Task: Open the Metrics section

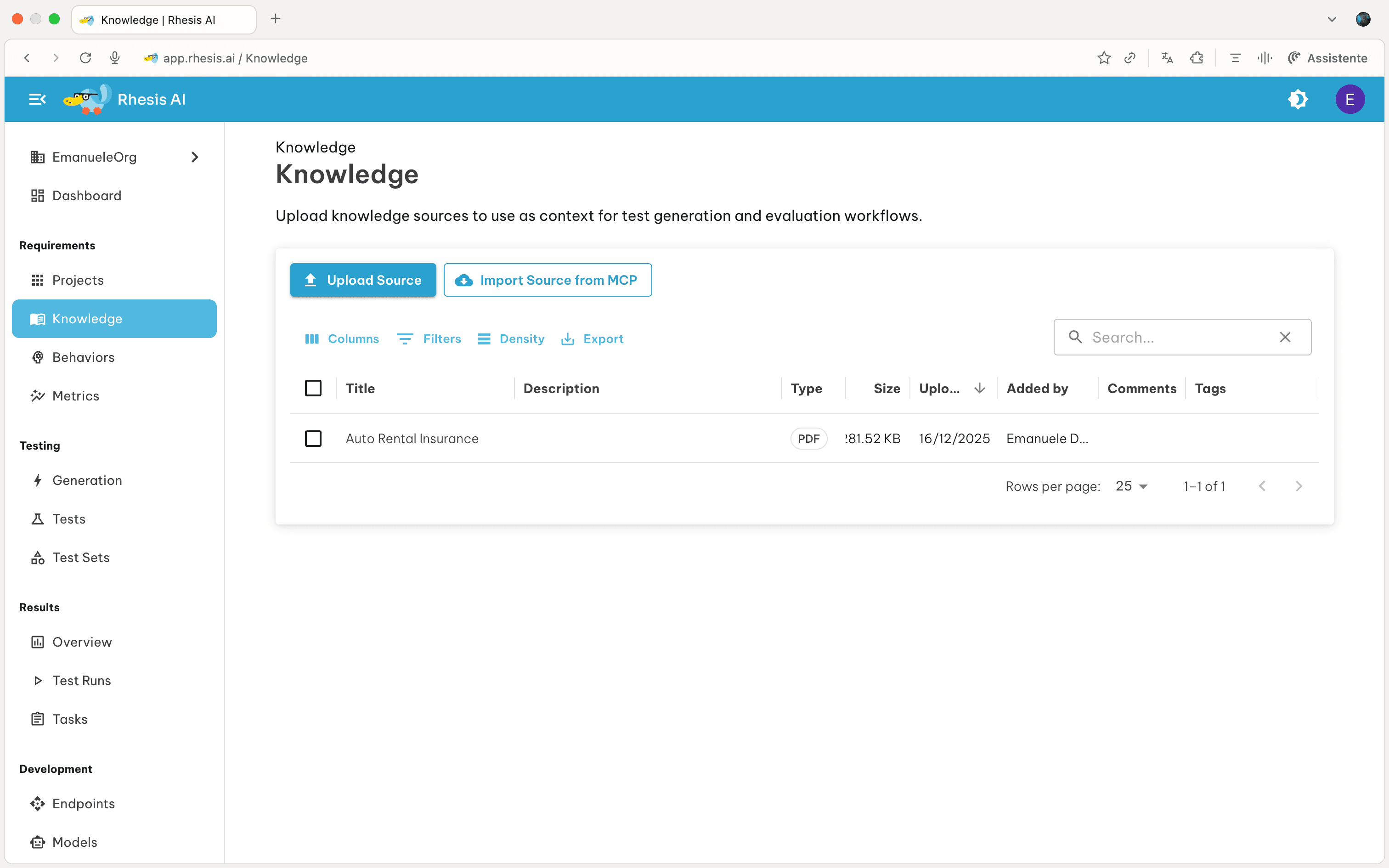Action: [x=76, y=395]
